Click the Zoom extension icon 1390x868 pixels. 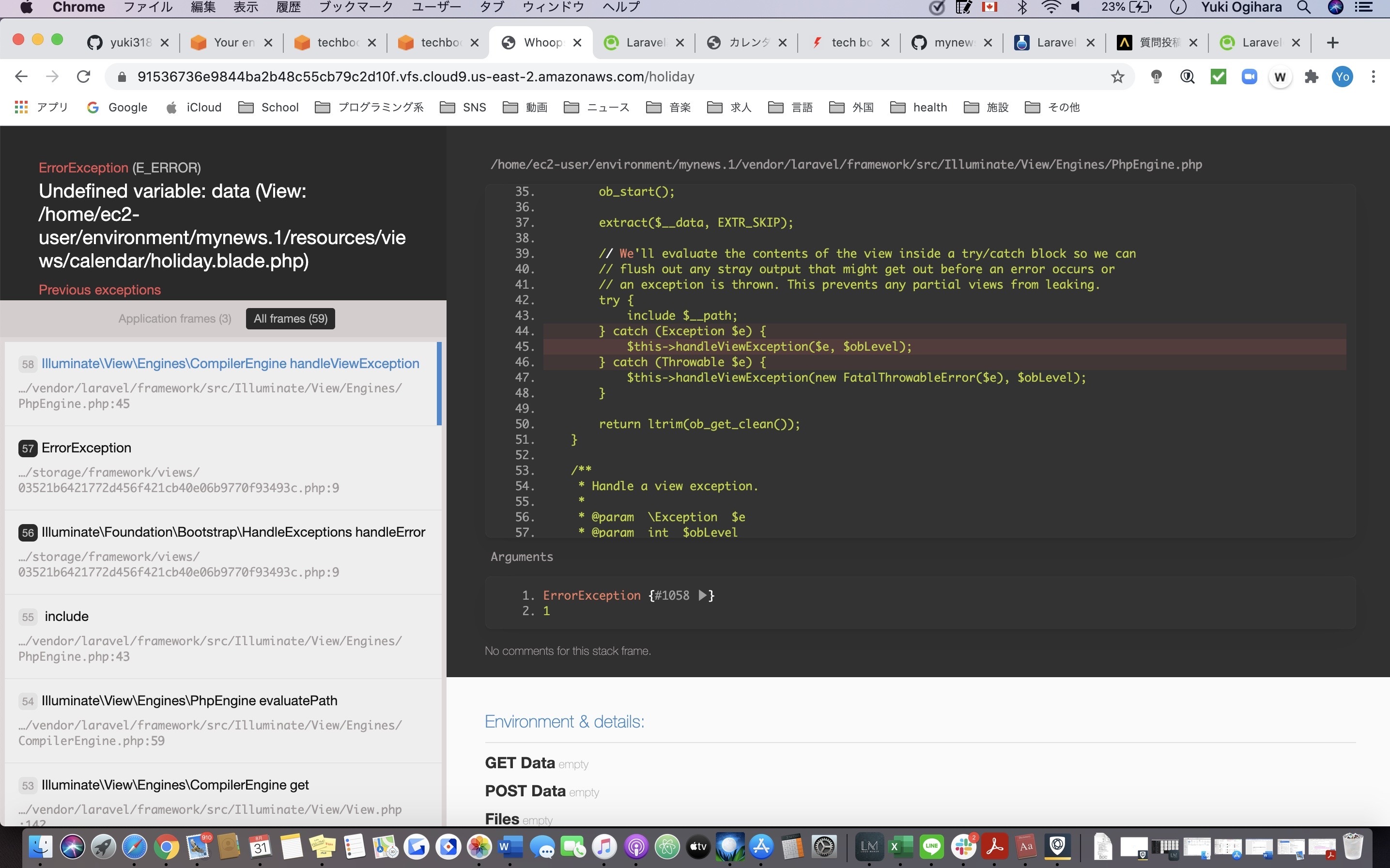pos(1249,77)
